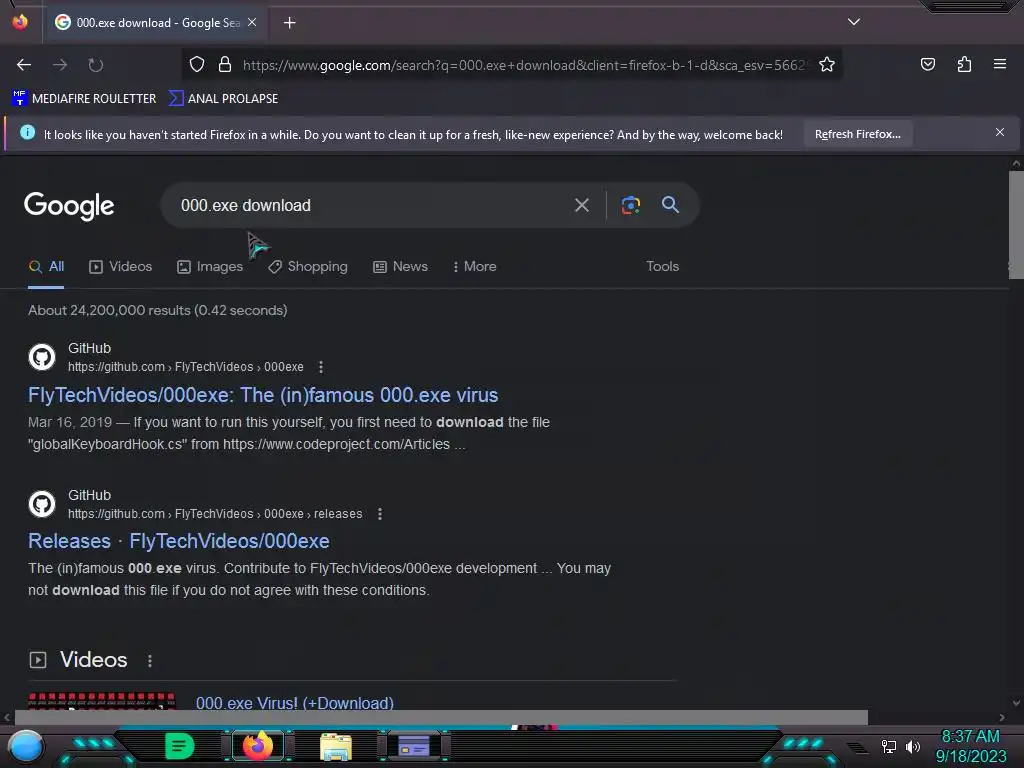Click the Google logo
Image resolution: width=1024 pixels, height=768 pixels.
coord(69,206)
